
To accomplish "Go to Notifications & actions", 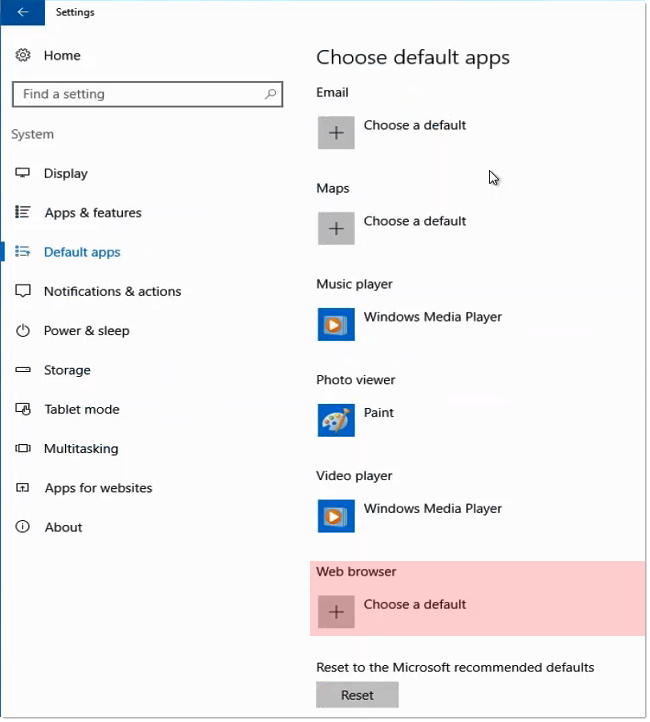I will click(x=112, y=292).
